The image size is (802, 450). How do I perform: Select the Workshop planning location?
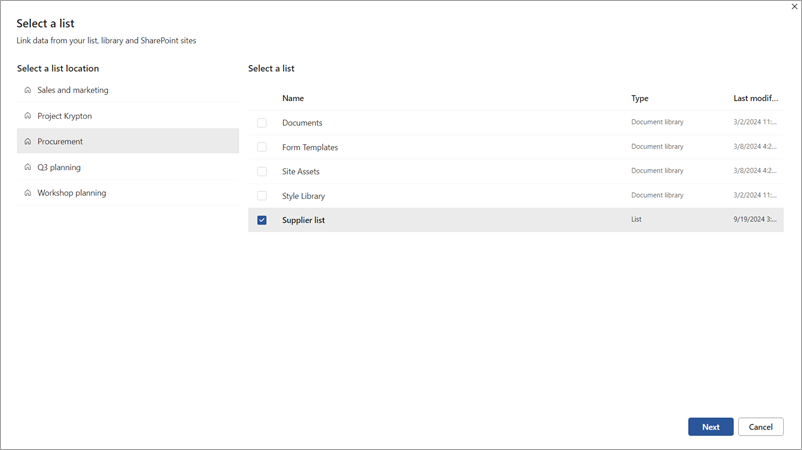tap(128, 193)
